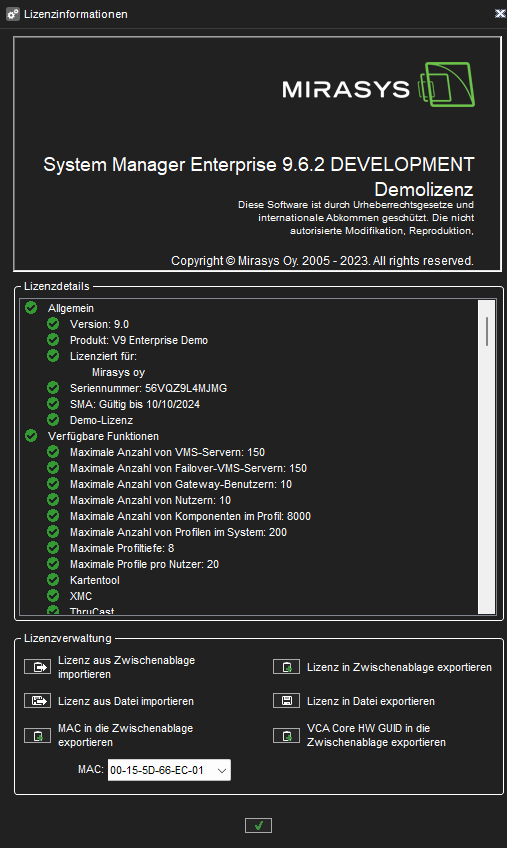The image size is (507, 848).
Task: Click the check icon beside Maximale Anzahl von VMS-Servern
Action: 53,452
